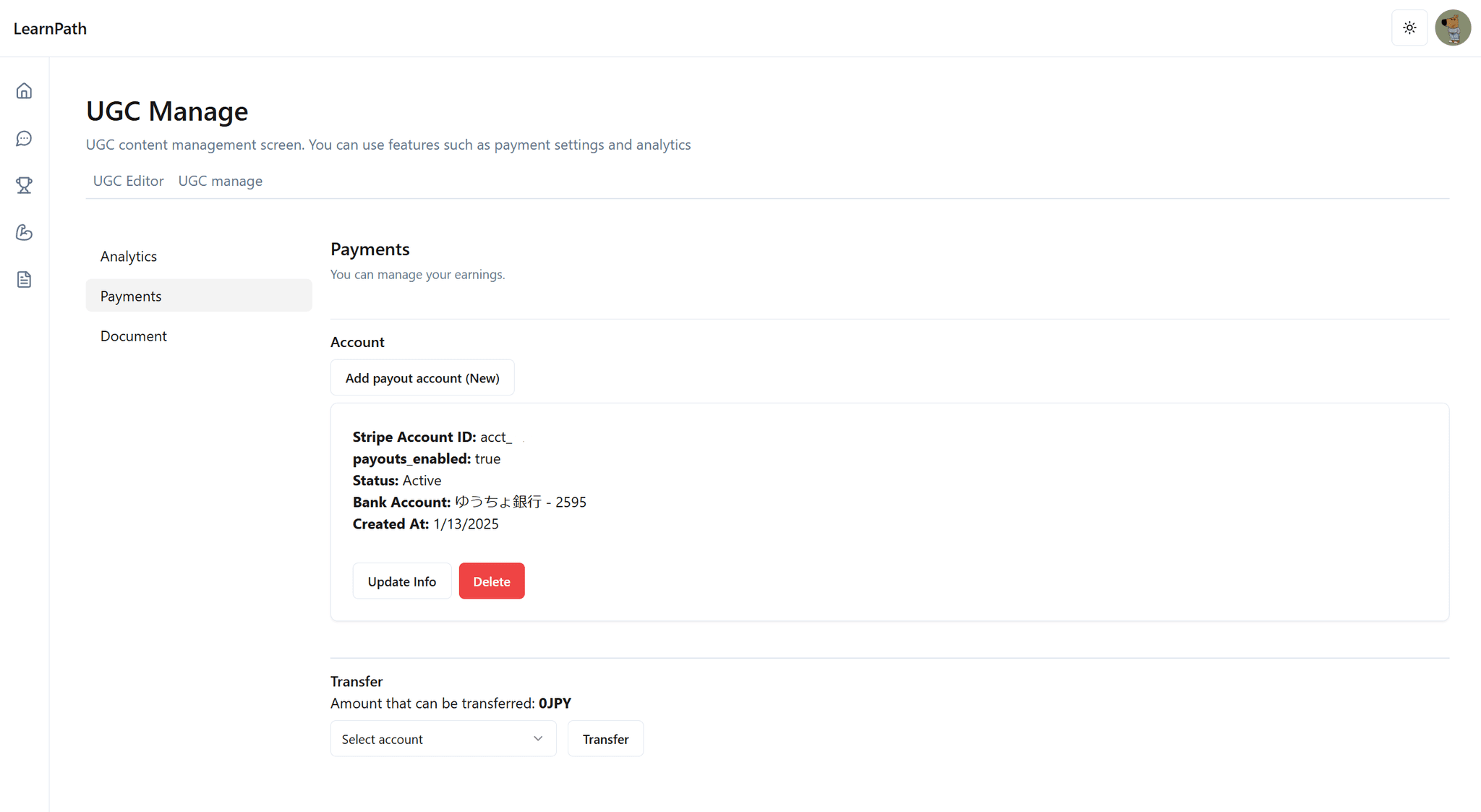Screen dimensions: 1481x812
Task: Click the Delete payout account button
Action: click(491, 581)
